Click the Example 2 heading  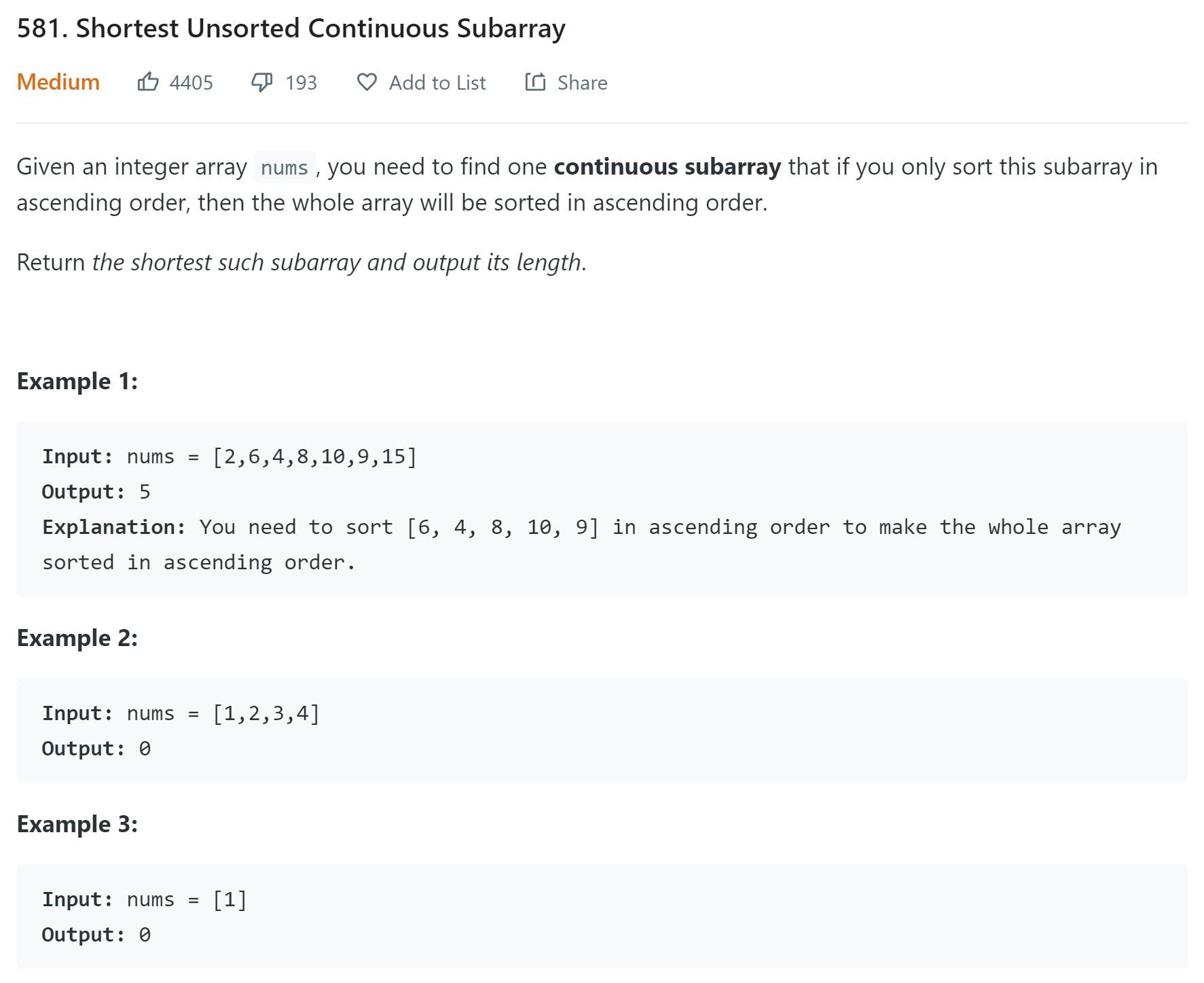click(77, 638)
